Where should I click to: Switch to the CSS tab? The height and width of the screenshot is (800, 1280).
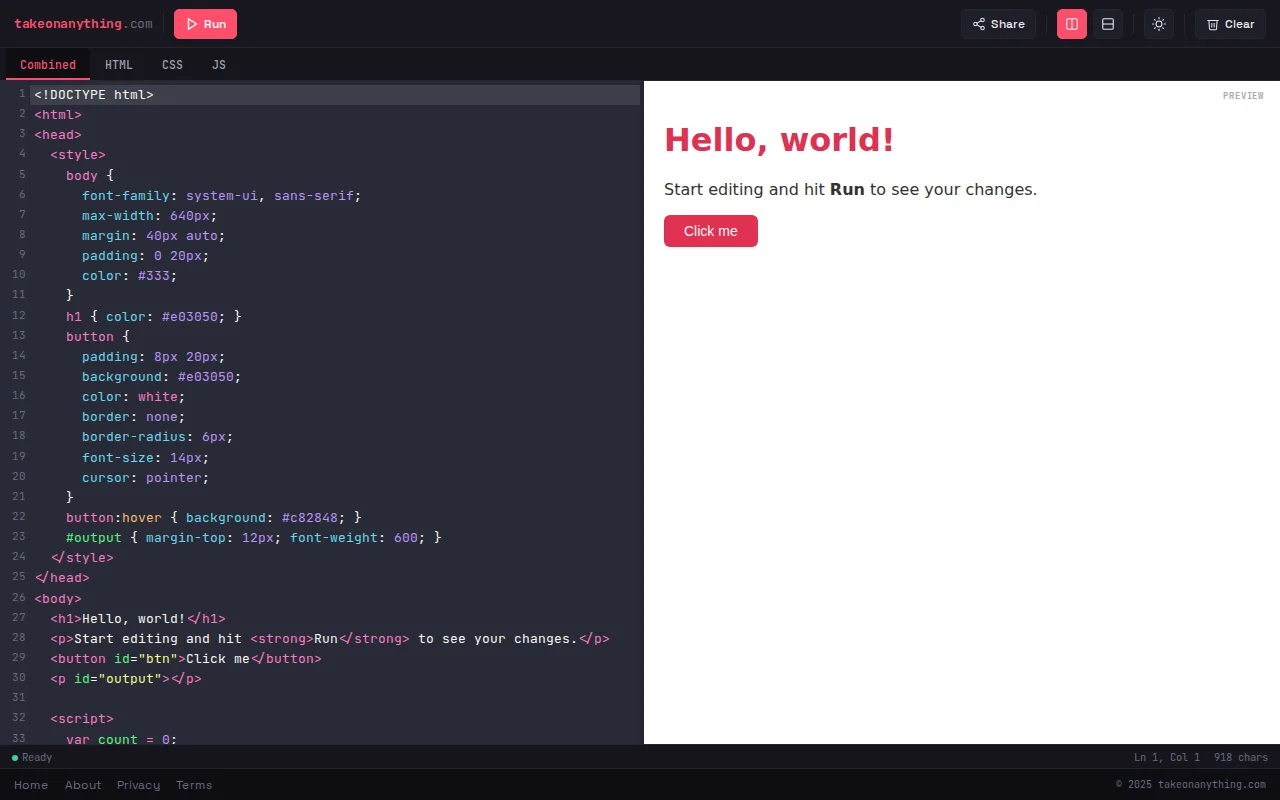[x=172, y=65]
